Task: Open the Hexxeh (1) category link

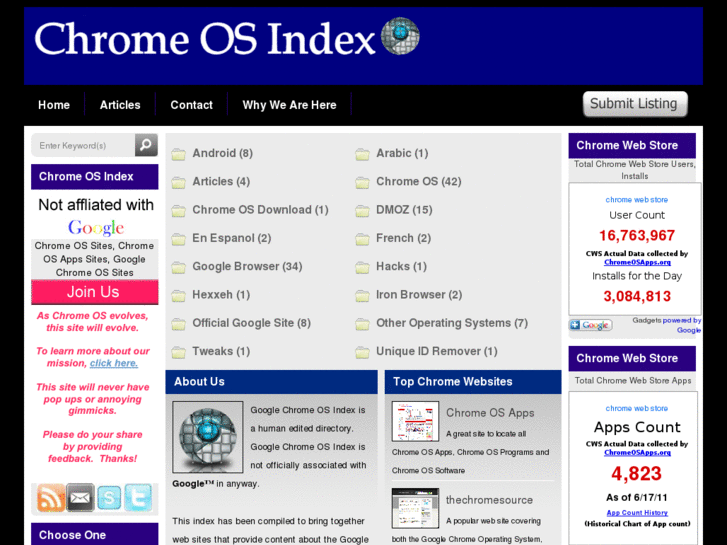Action: click(x=221, y=295)
